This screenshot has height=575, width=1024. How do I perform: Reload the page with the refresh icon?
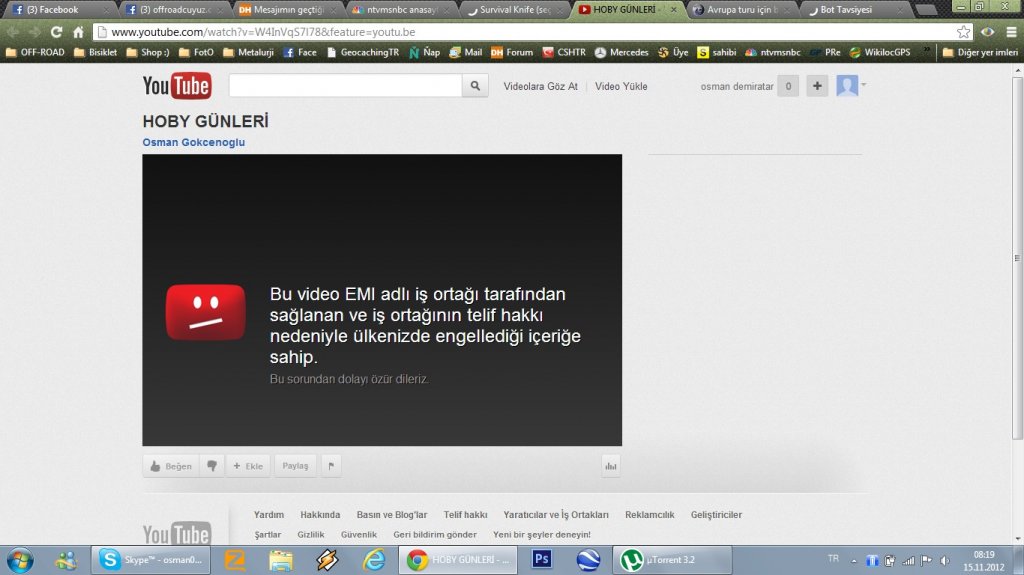pyautogui.click(x=56, y=32)
